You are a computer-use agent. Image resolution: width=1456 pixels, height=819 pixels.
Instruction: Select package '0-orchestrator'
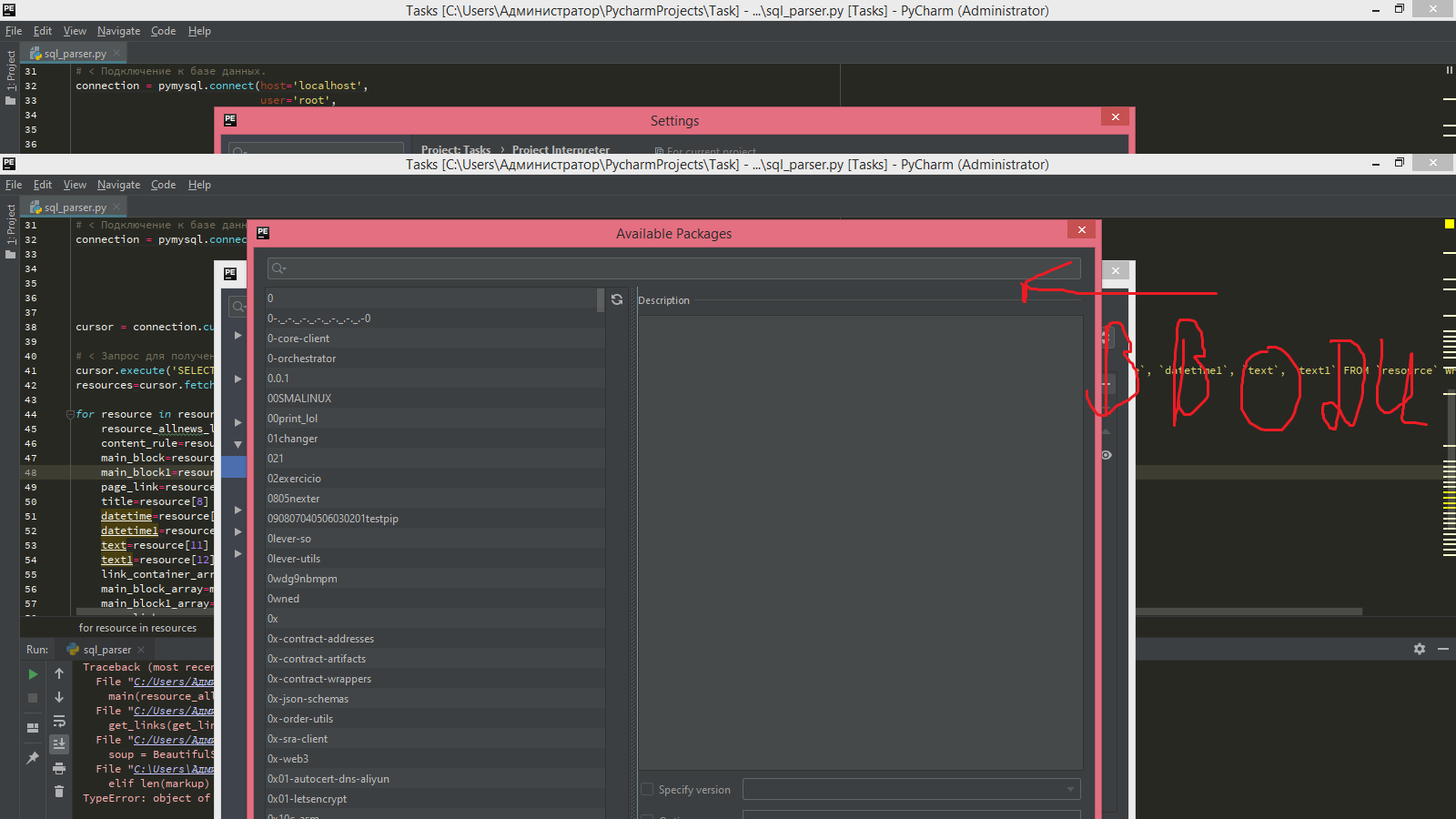pos(435,359)
